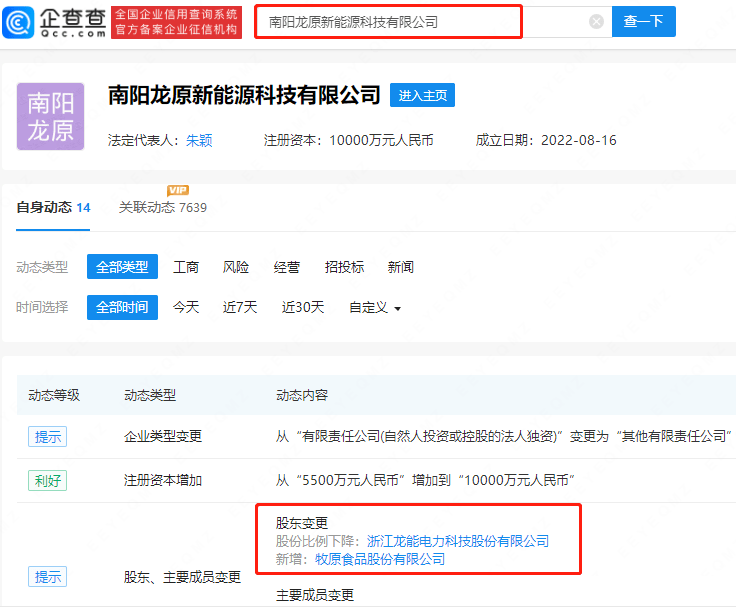Click the 成立日期 2022-08-16 text
This screenshot has height=608, width=736.
pyautogui.click(x=546, y=140)
